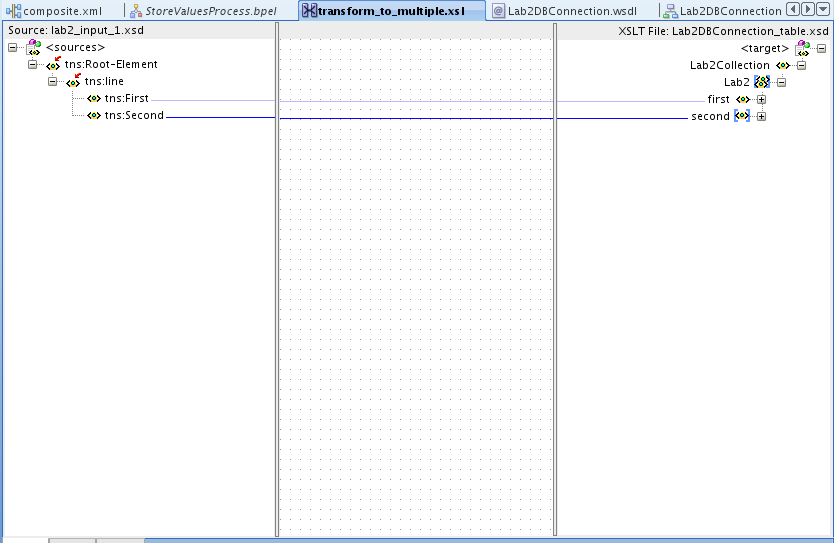
Task: Collapse the Lab2 target node
Action: 781,83
